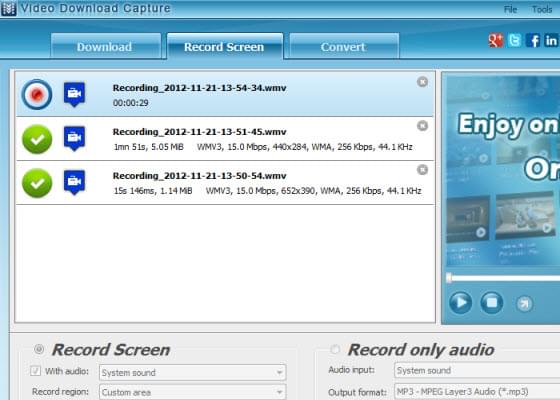Click the preview player seek slider handle

point(449,278)
